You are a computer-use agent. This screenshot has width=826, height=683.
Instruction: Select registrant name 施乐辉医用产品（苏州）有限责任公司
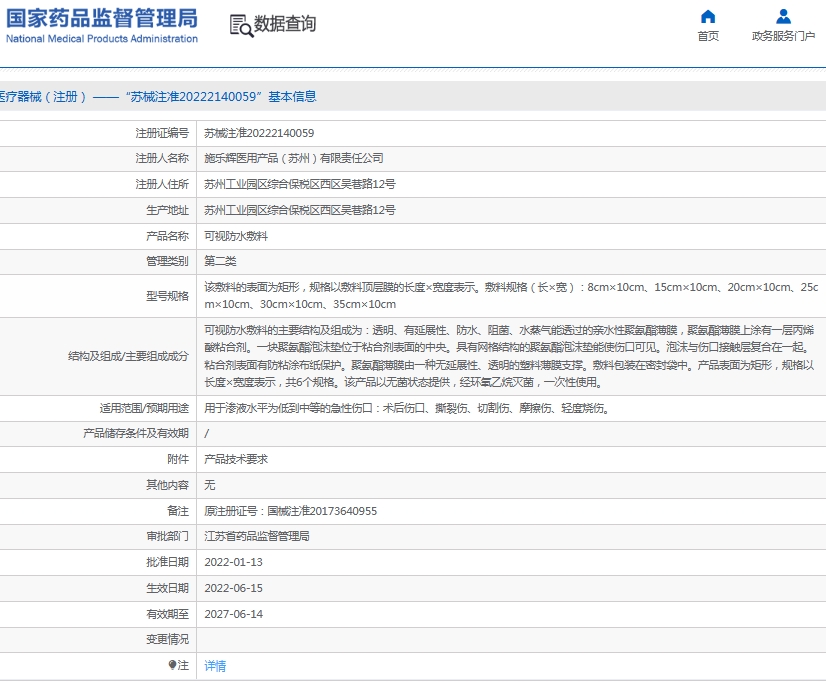click(x=294, y=158)
